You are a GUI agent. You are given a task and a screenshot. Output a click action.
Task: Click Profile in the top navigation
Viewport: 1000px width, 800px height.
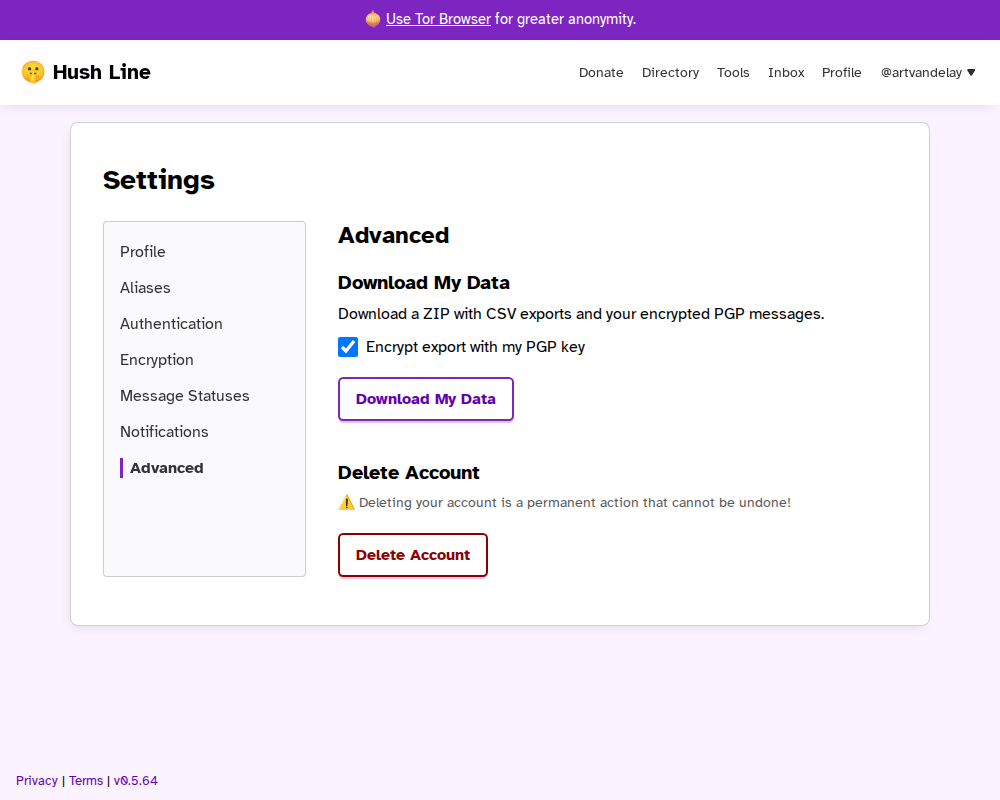click(841, 72)
